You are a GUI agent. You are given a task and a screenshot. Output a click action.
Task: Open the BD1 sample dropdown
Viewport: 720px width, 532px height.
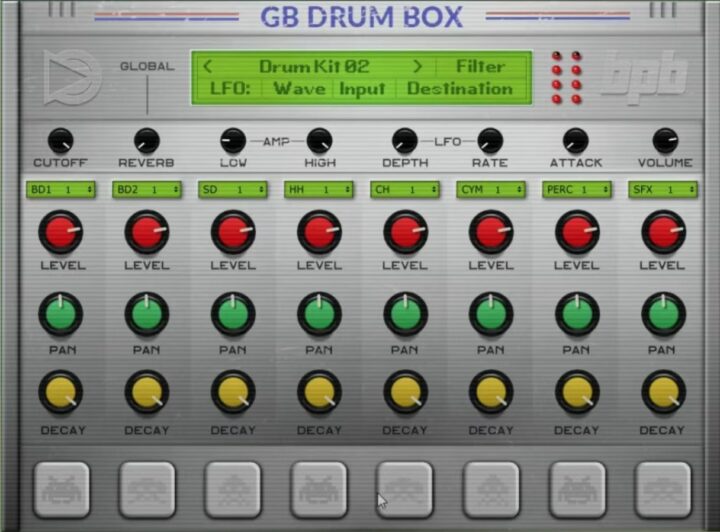pyautogui.click(x=61, y=189)
